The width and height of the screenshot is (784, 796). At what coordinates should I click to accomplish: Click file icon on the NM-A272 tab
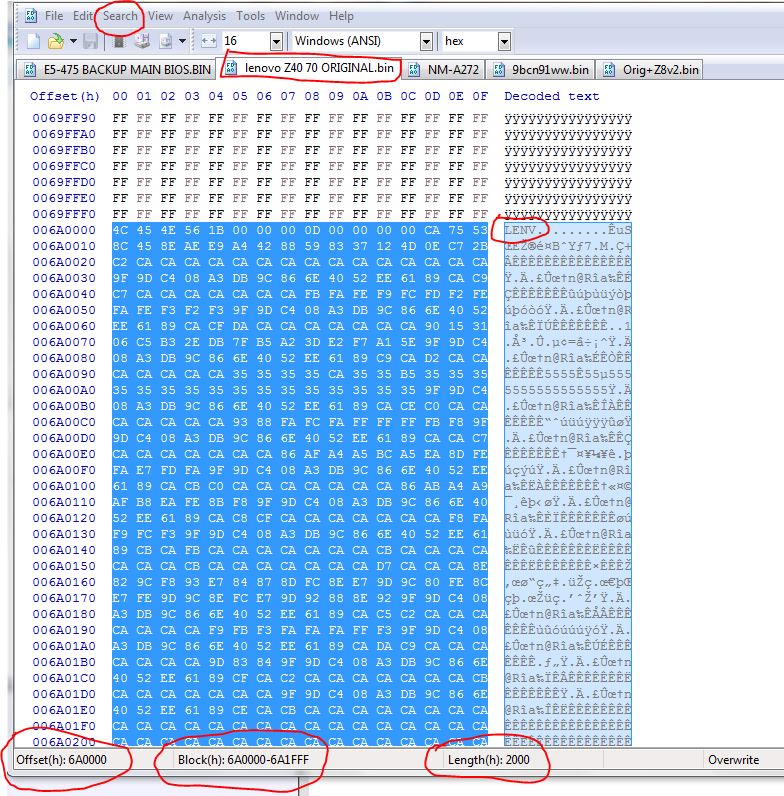[414, 70]
